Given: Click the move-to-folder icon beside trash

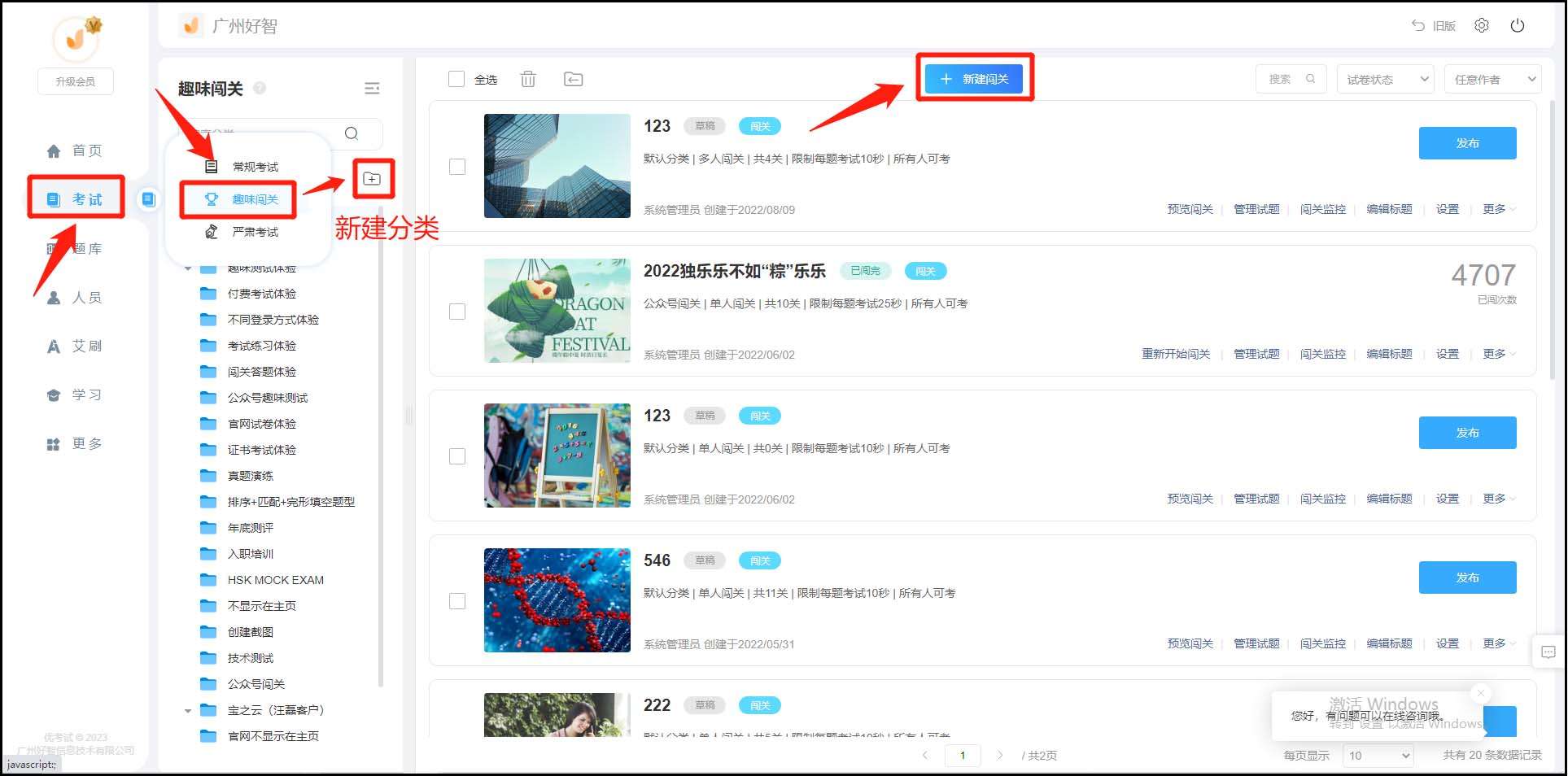Looking at the screenshot, I should [x=573, y=79].
